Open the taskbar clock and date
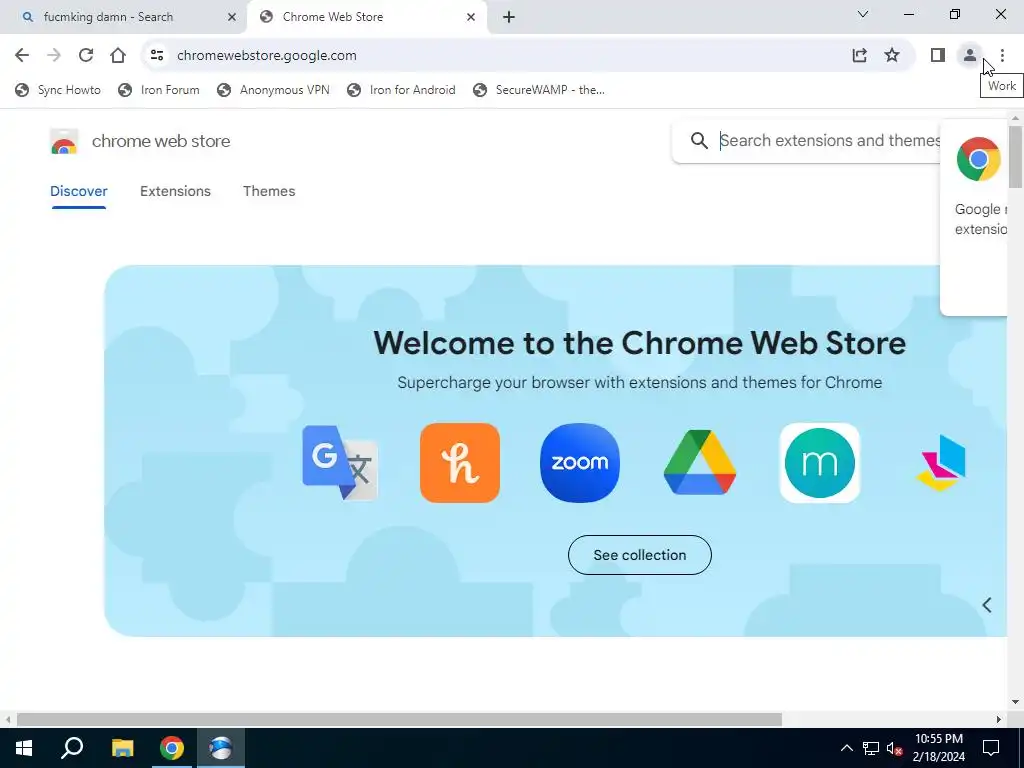 pos(938,748)
